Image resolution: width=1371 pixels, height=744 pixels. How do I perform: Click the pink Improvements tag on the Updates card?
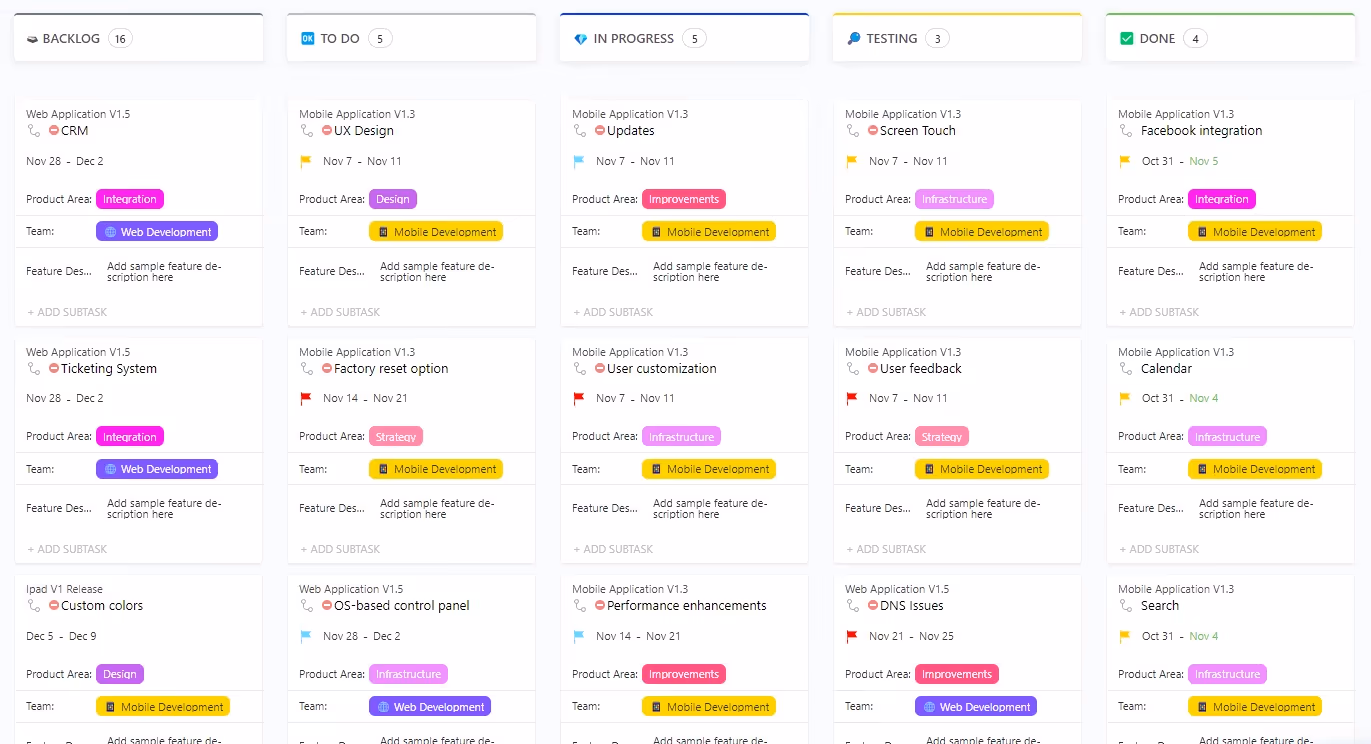pyautogui.click(x=684, y=198)
